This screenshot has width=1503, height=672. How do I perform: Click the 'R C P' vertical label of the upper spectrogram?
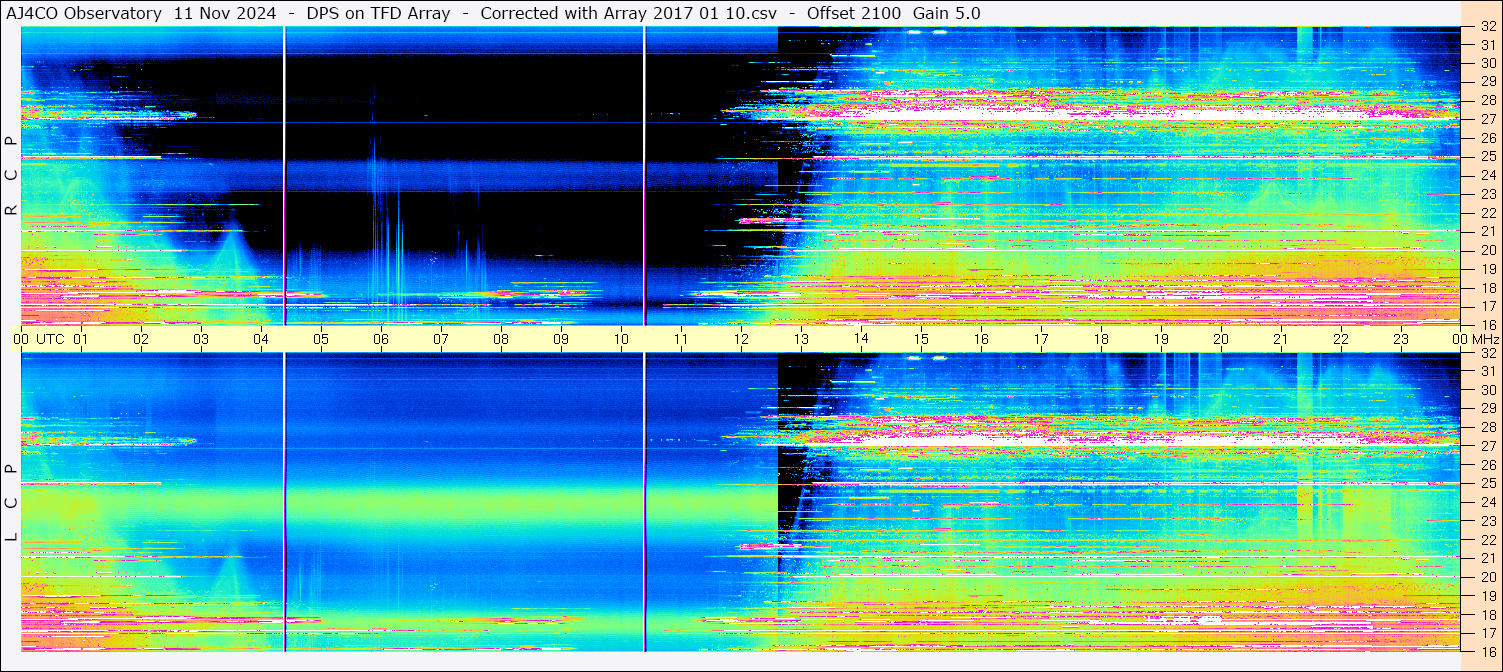click(x=11, y=176)
